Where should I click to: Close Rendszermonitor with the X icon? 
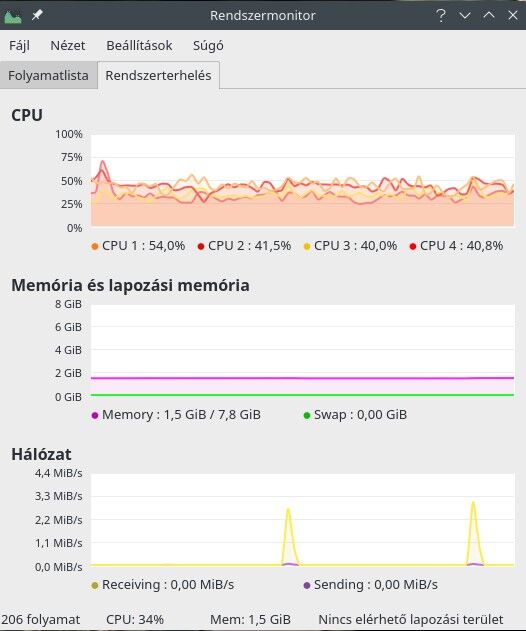[513, 15]
